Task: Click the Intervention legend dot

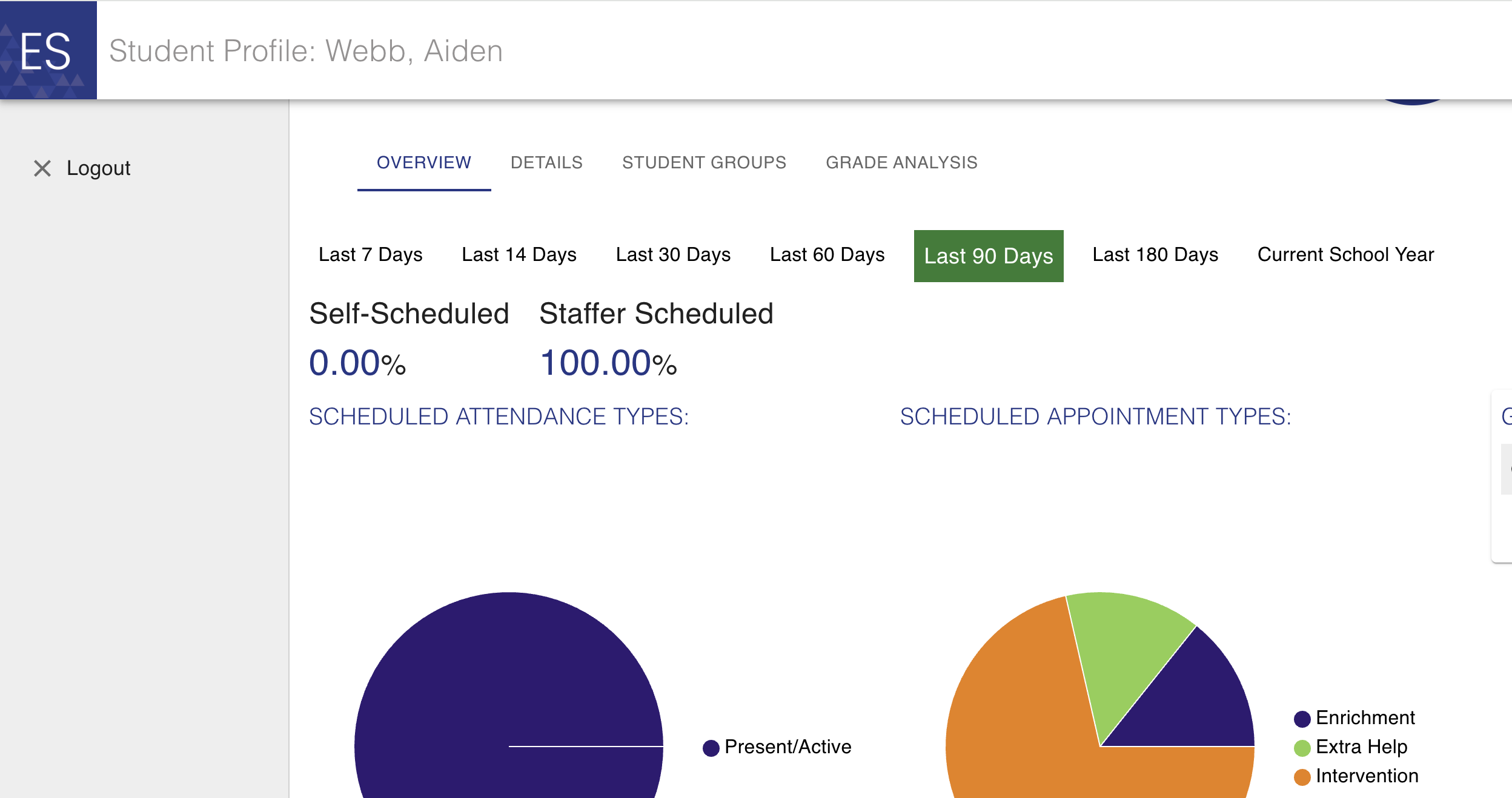Action: (x=1302, y=777)
